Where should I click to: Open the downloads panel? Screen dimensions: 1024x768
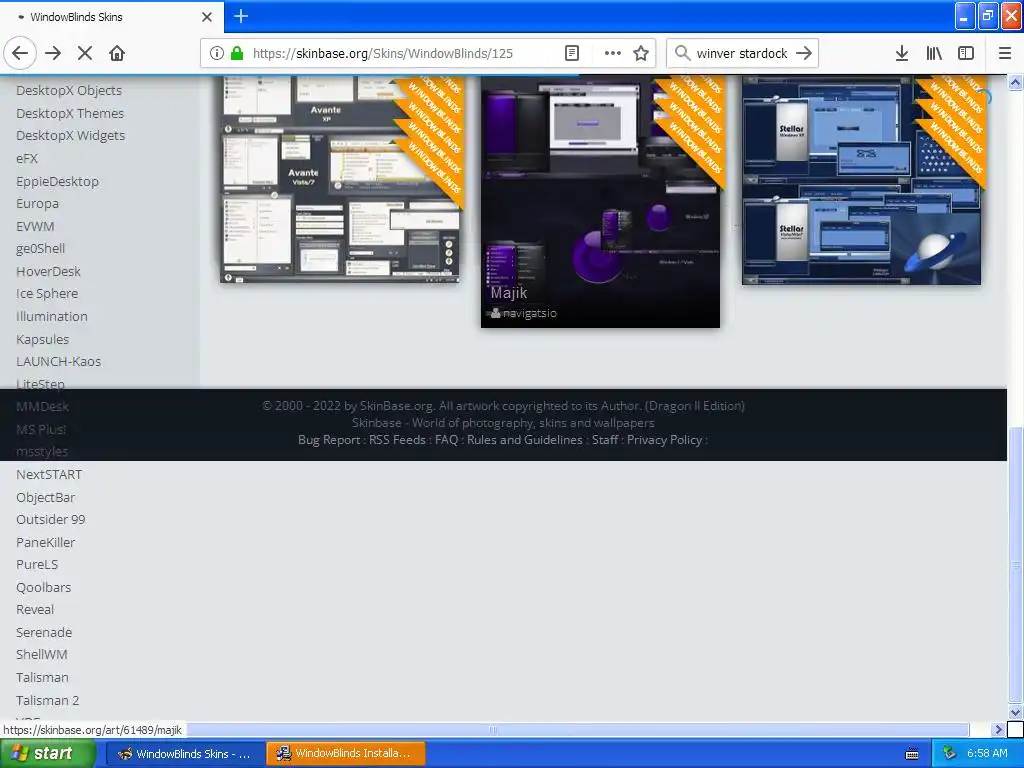tap(901, 54)
